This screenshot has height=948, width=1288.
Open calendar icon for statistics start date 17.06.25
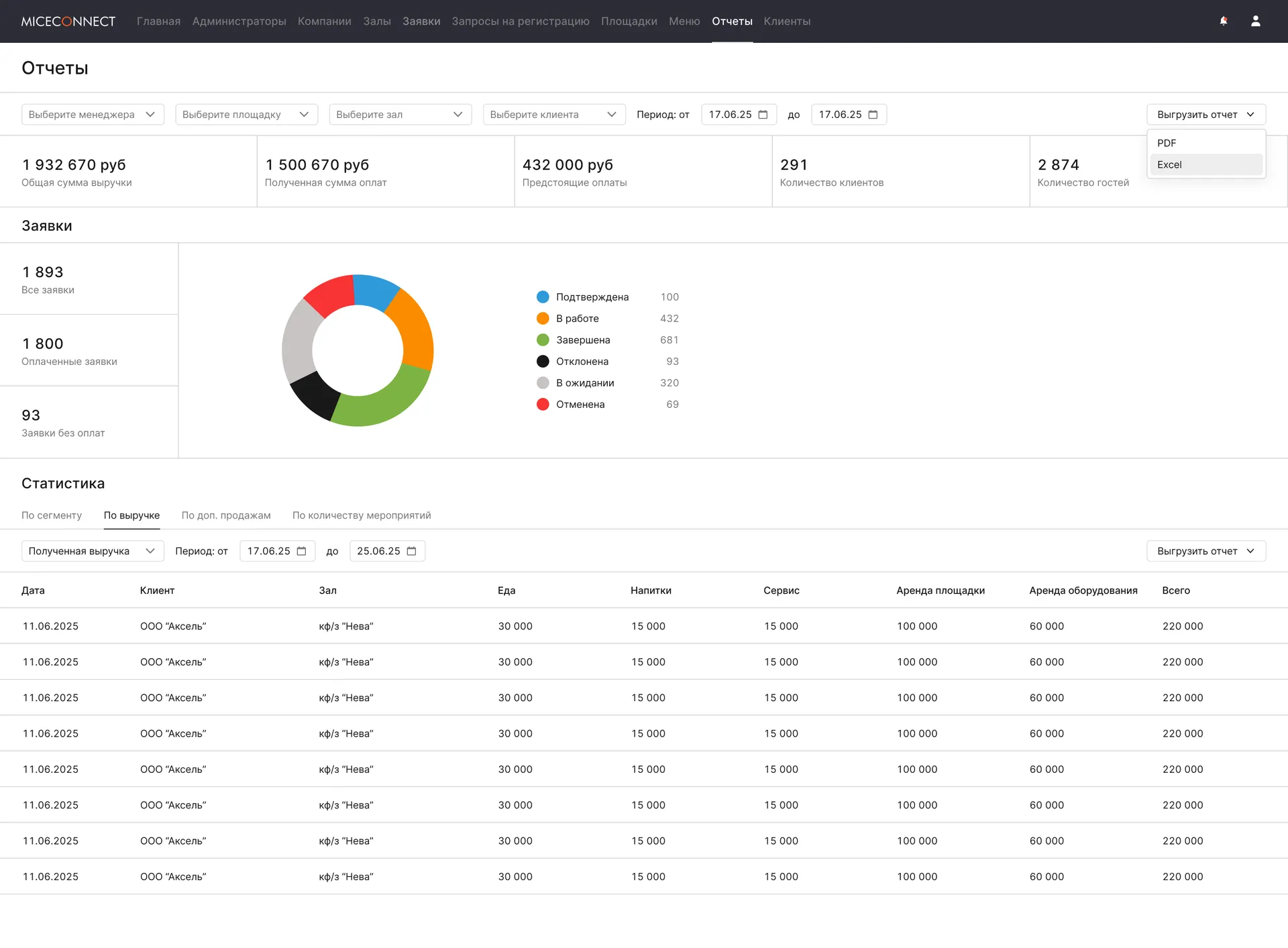pyautogui.click(x=301, y=551)
